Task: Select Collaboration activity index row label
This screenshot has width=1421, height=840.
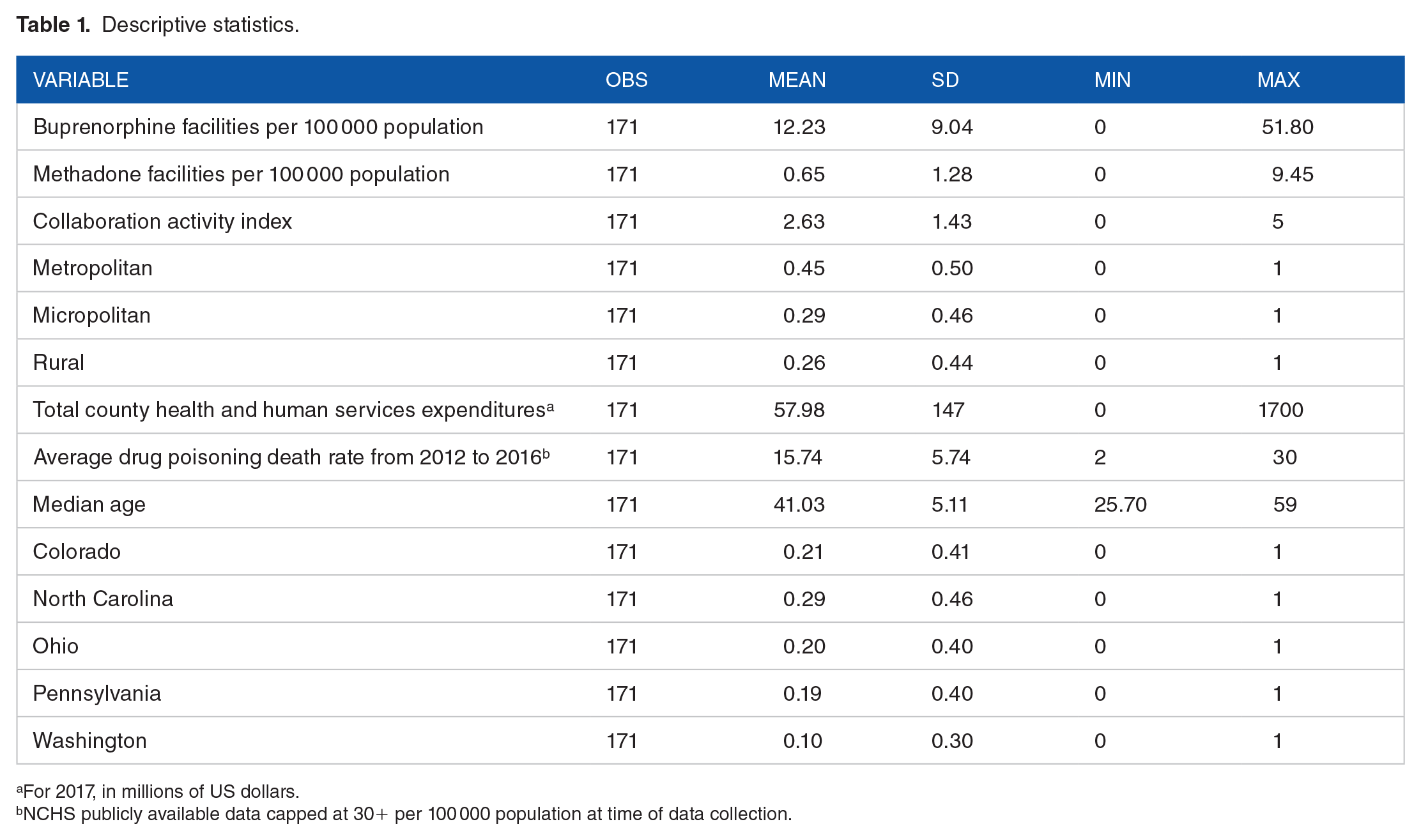Action: point(162,222)
